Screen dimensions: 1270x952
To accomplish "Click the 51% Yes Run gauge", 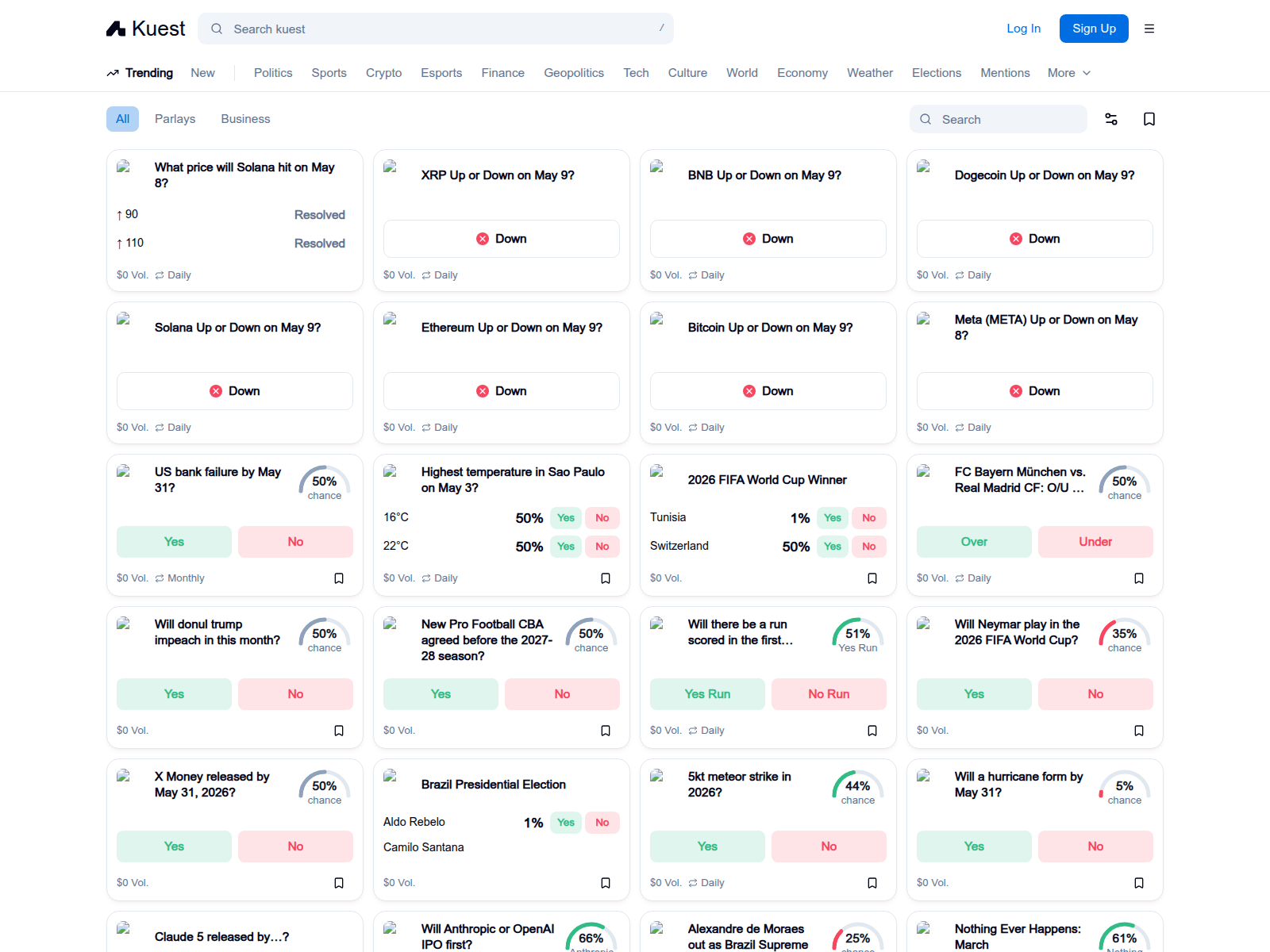I will [x=858, y=636].
